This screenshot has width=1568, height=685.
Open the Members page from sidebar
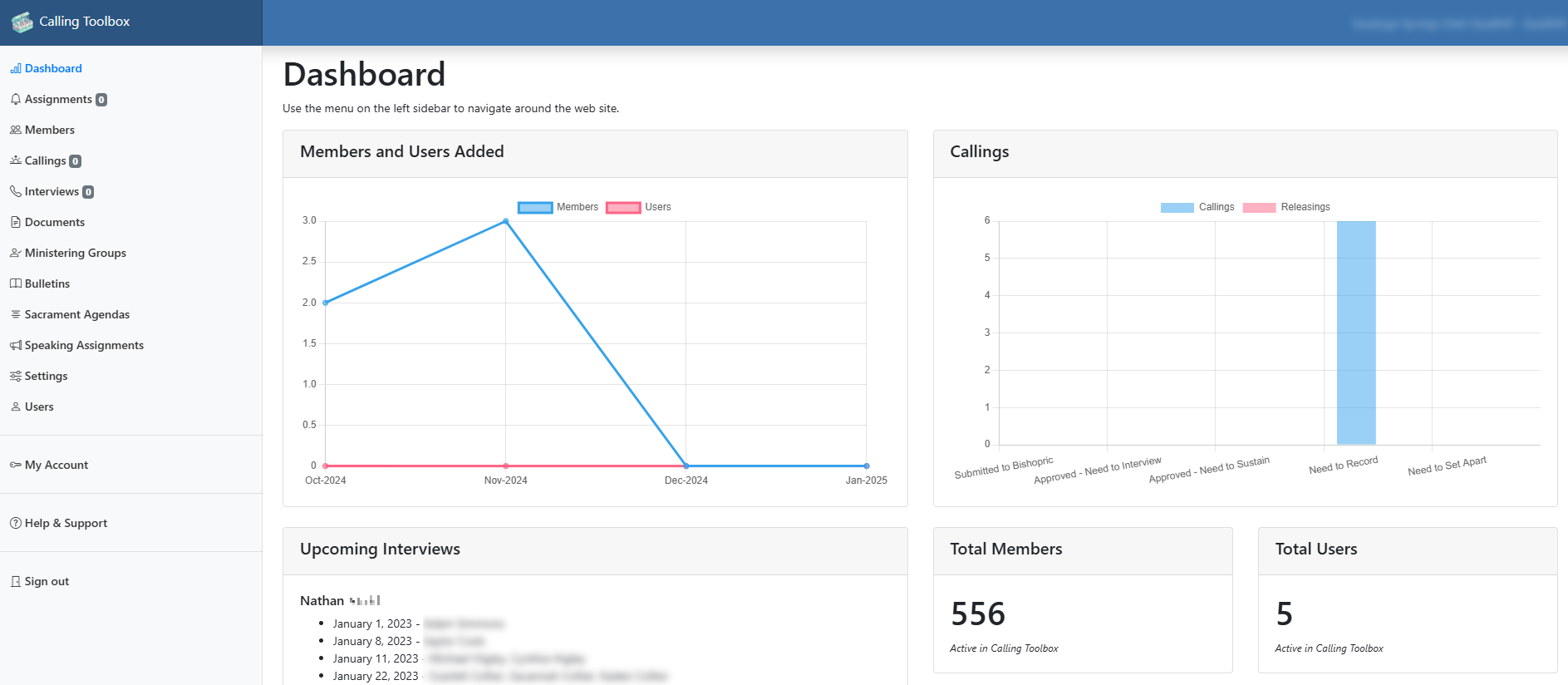50,130
